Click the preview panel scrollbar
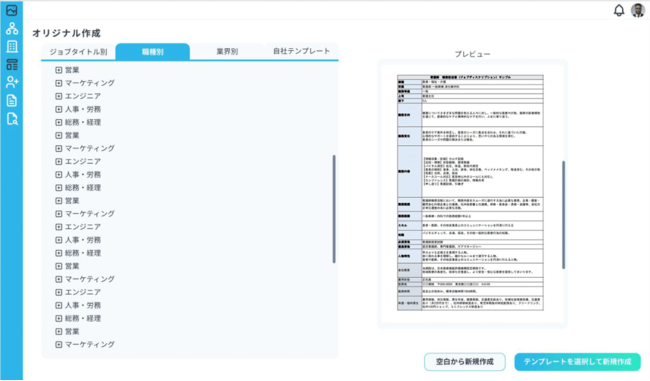650x381 pixels. (563, 215)
